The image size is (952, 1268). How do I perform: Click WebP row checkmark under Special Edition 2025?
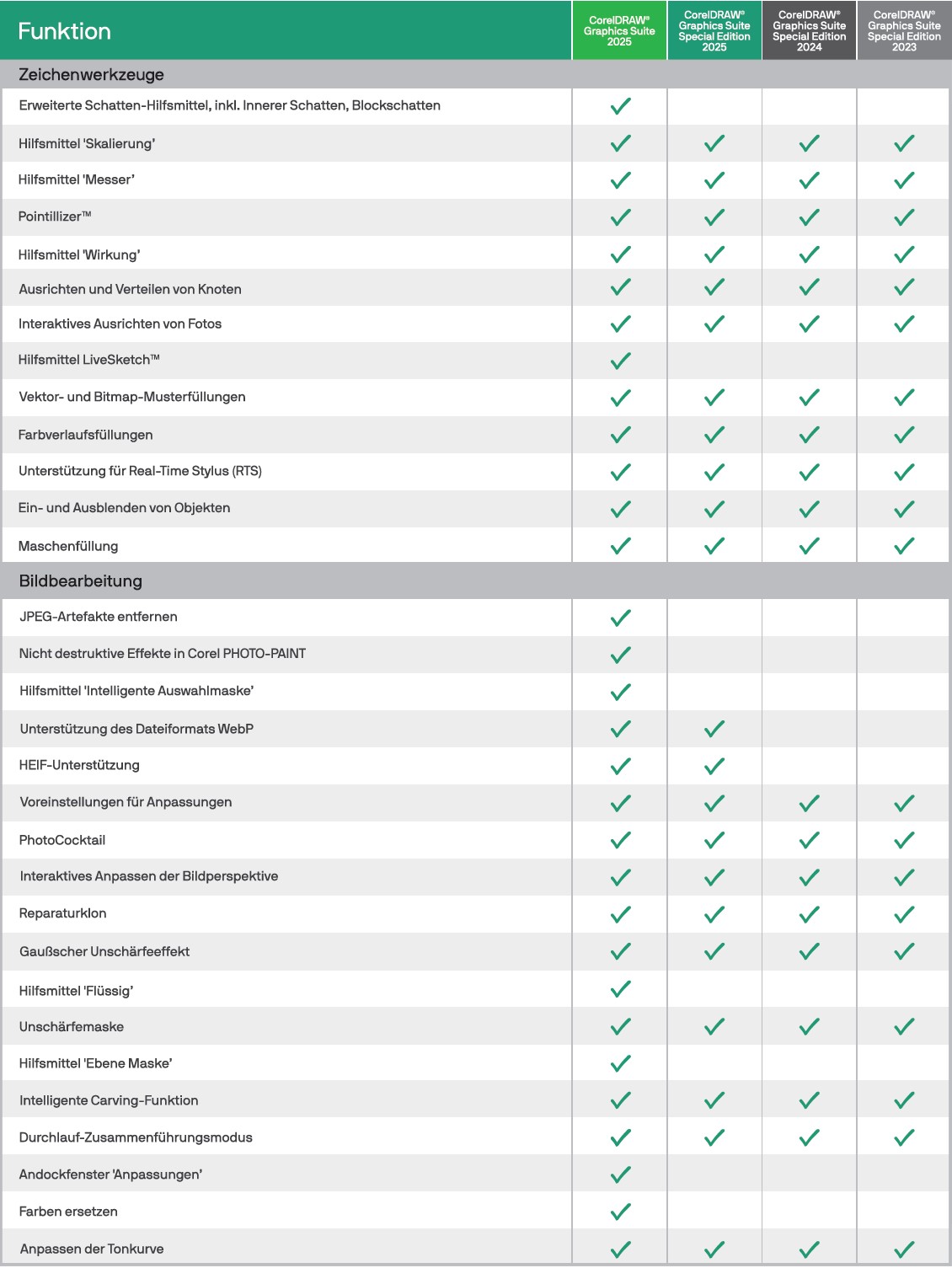point(714,729)
